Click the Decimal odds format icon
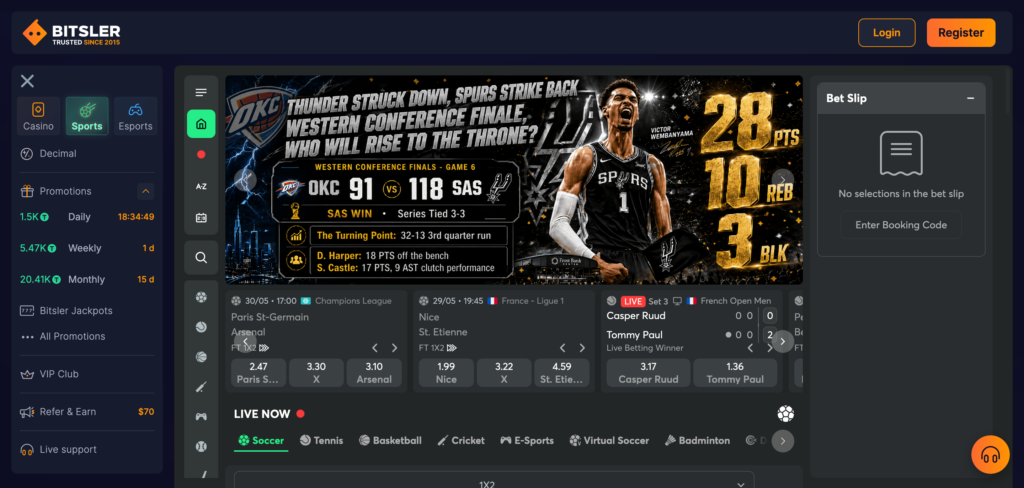The width and height of the screenshot is (1024, 488). coord(27,154)
